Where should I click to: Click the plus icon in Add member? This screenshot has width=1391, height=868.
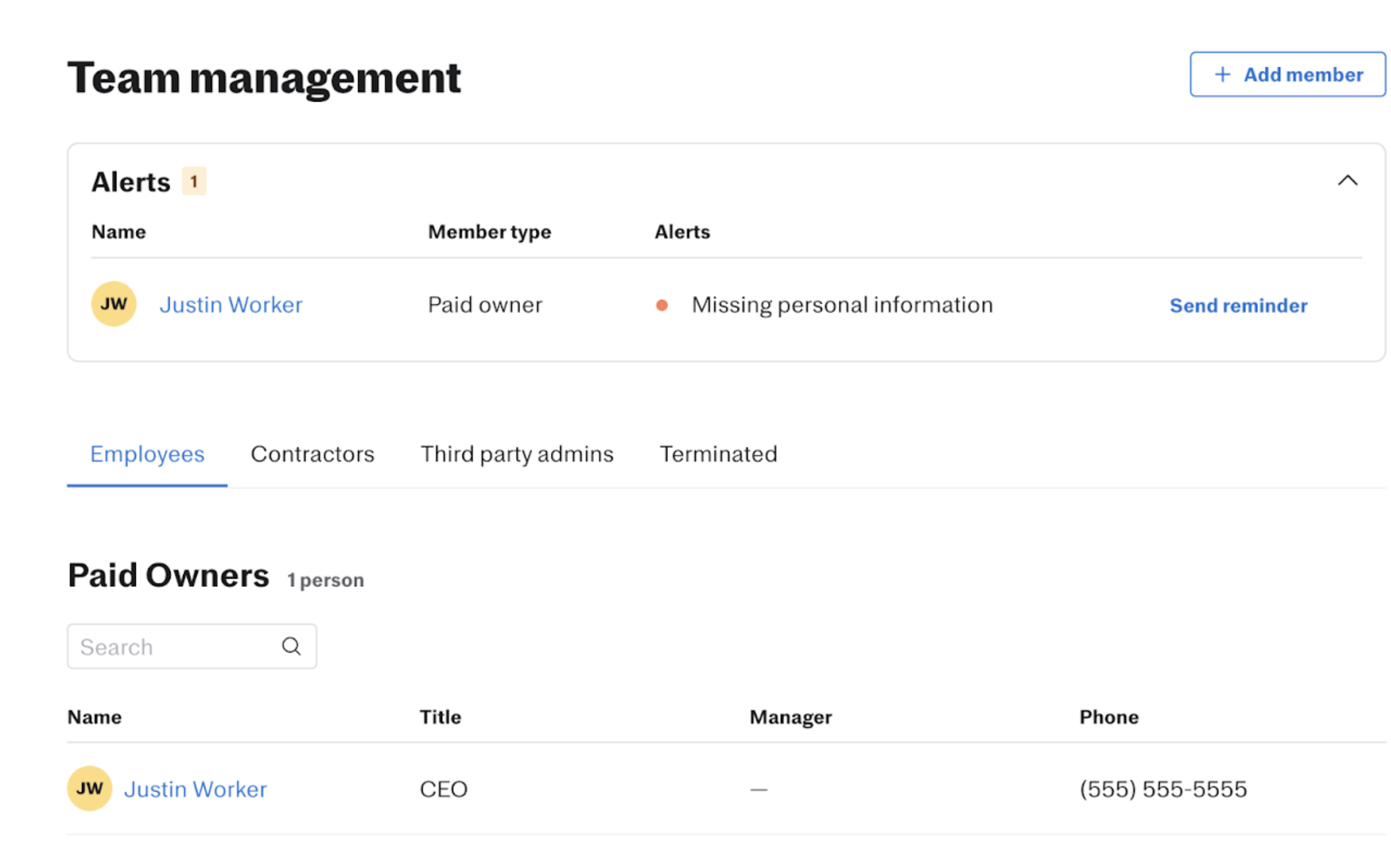(1222, 75)
